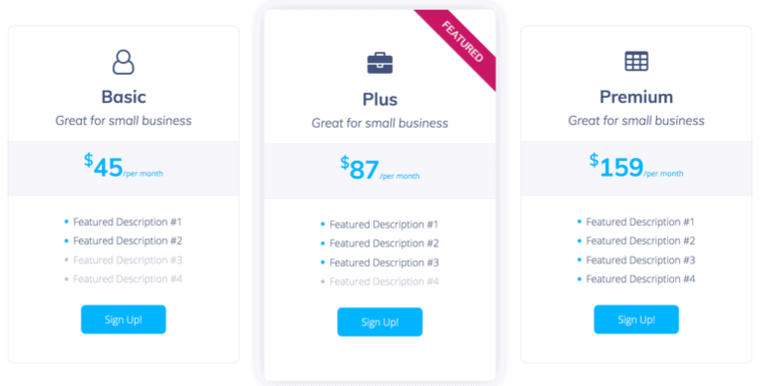Sign up for the Premium plan

pos(636,319)
